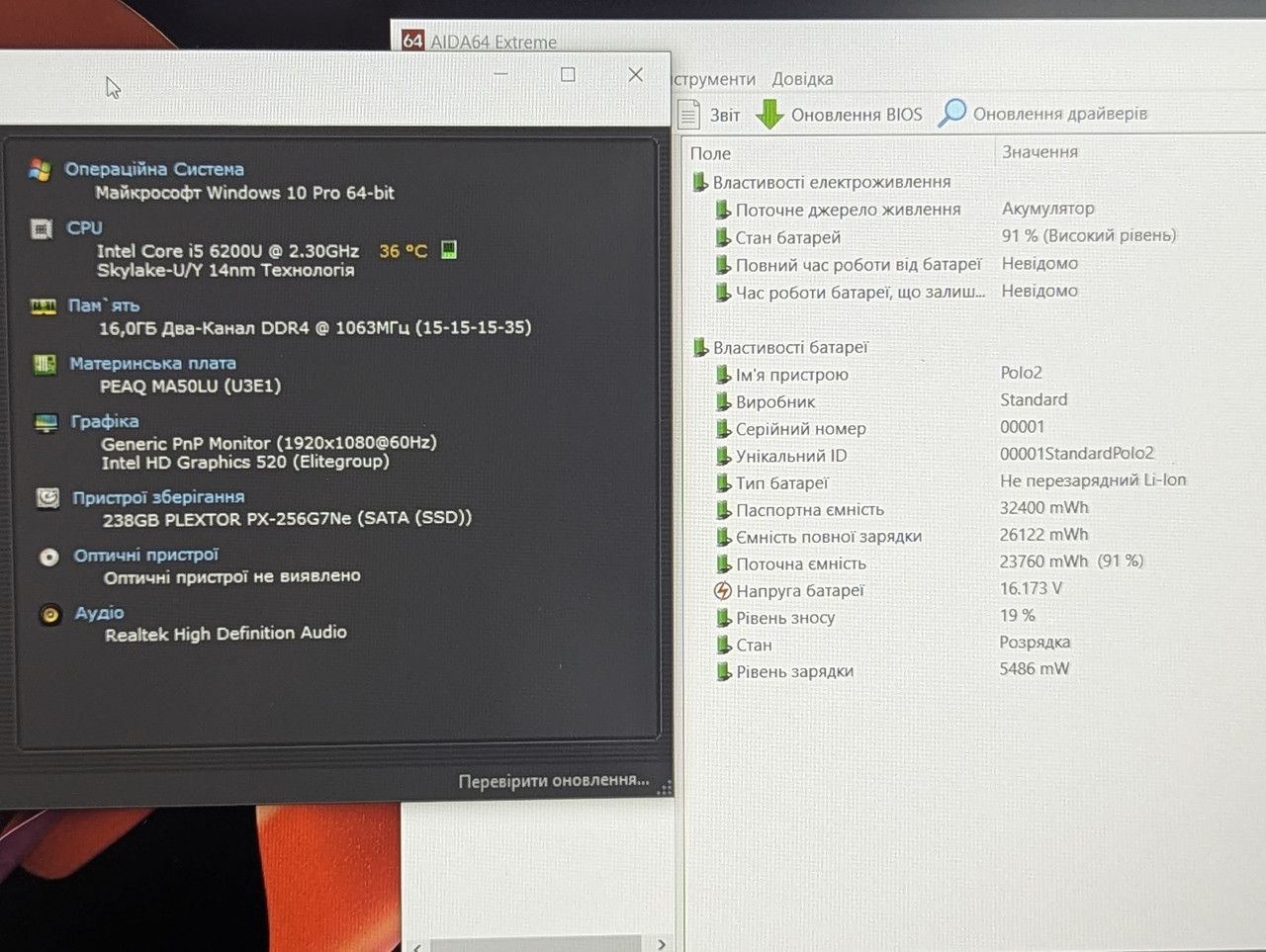Click the 36 °C CPU temperature reading
This screenshot has width=1266, height=952.
pyautogui.click(x=404, y=251)
